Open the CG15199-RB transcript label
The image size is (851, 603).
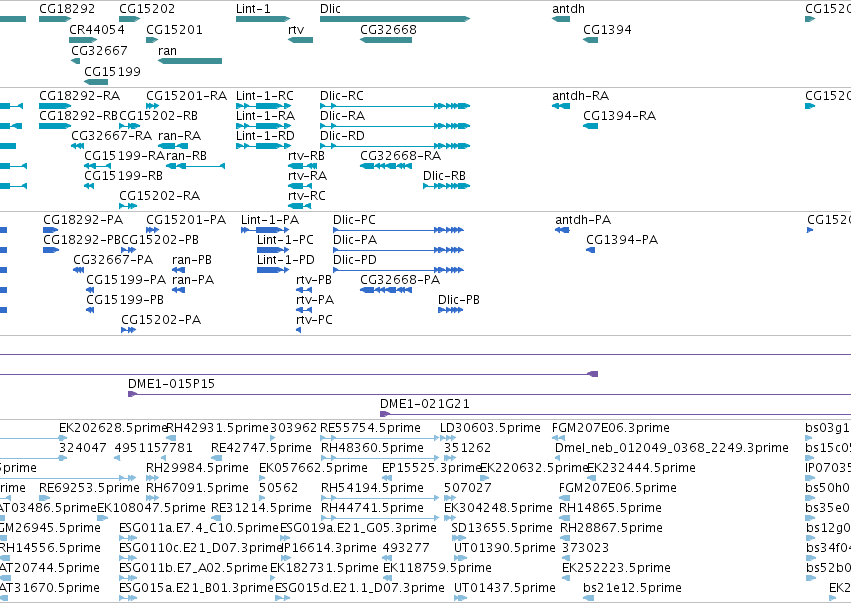pos(123,176)
